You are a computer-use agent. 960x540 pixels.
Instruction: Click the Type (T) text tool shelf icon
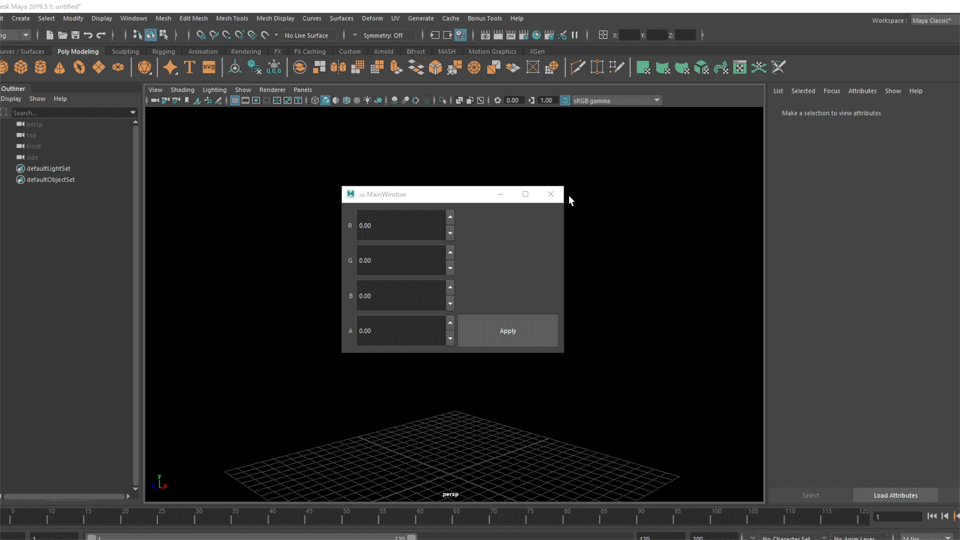pos(189,67)
